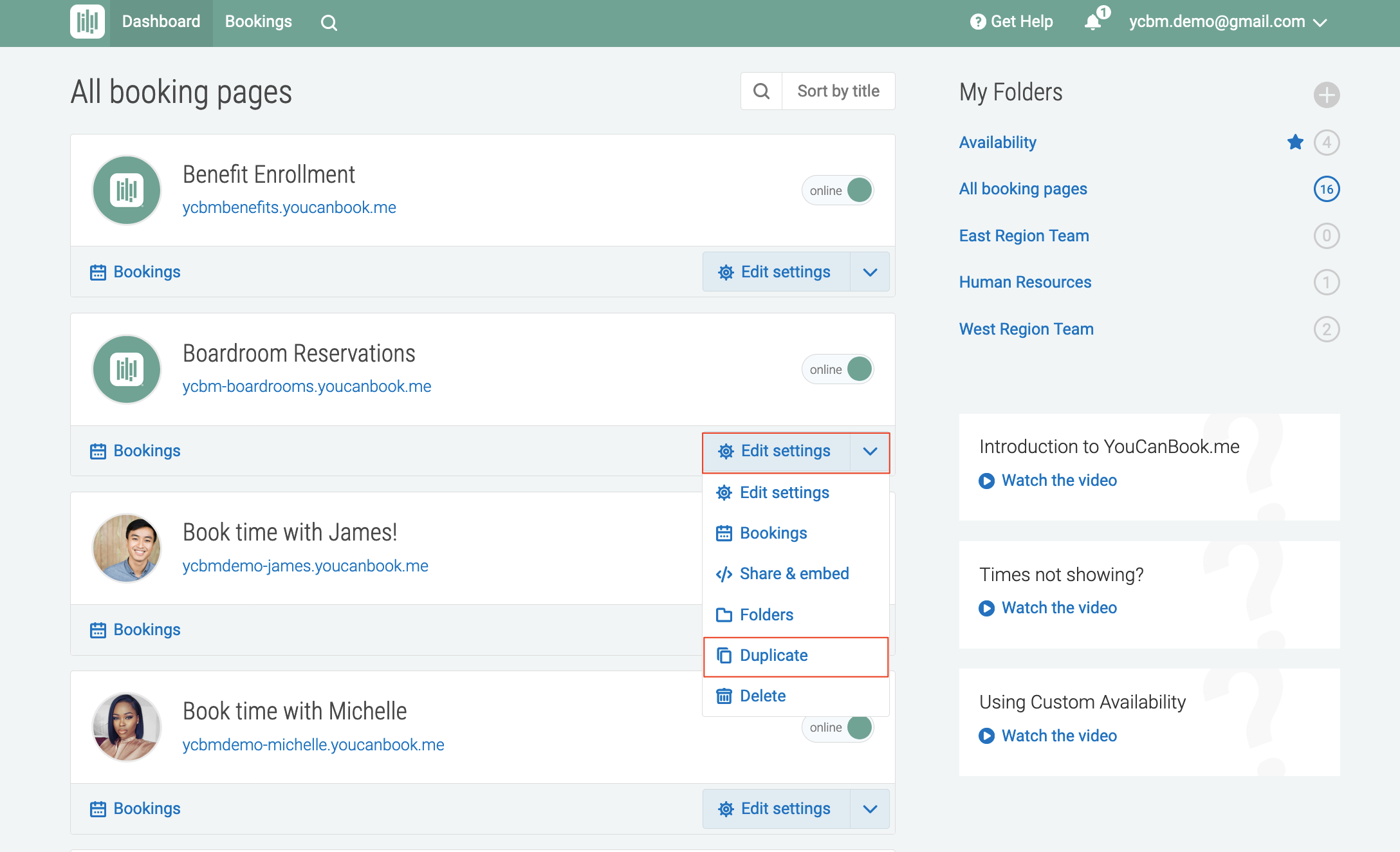Screen dimensions: 1400x852
Task: Select Duplicate from the context menu
Action: [x=774, y=655]
